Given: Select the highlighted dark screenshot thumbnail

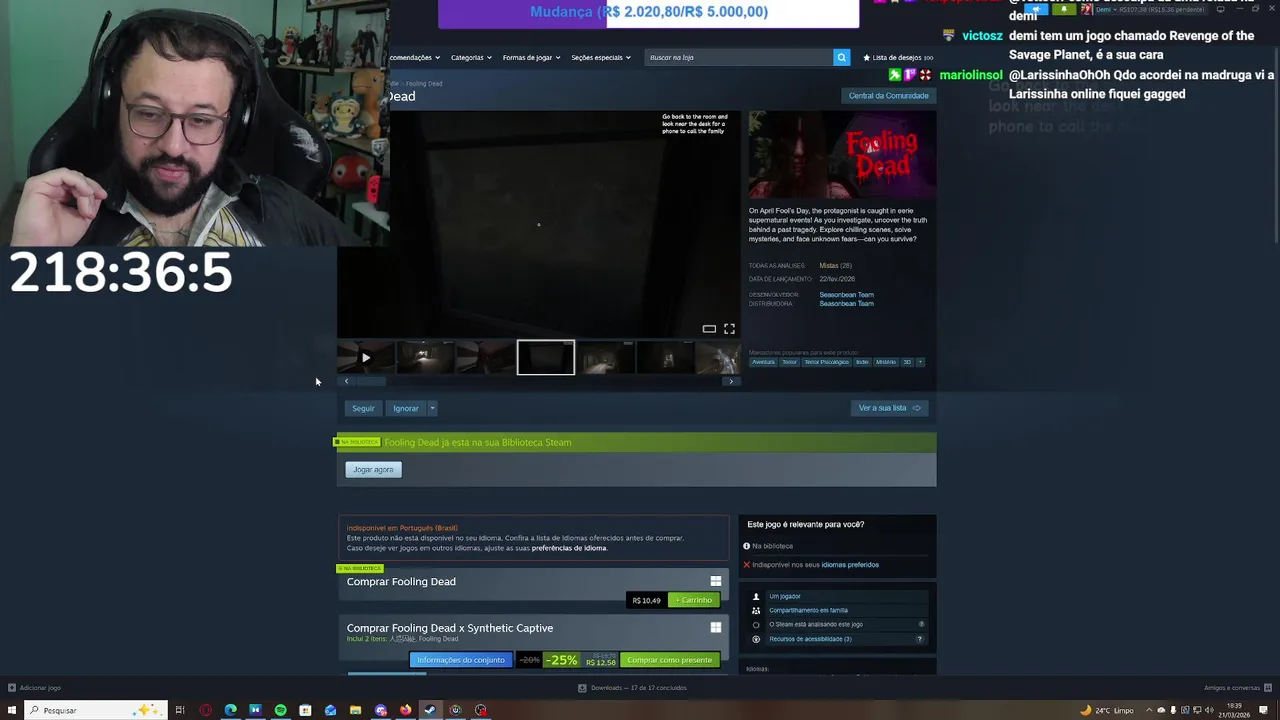Looking at the screenshot, I should coord(546,357).
